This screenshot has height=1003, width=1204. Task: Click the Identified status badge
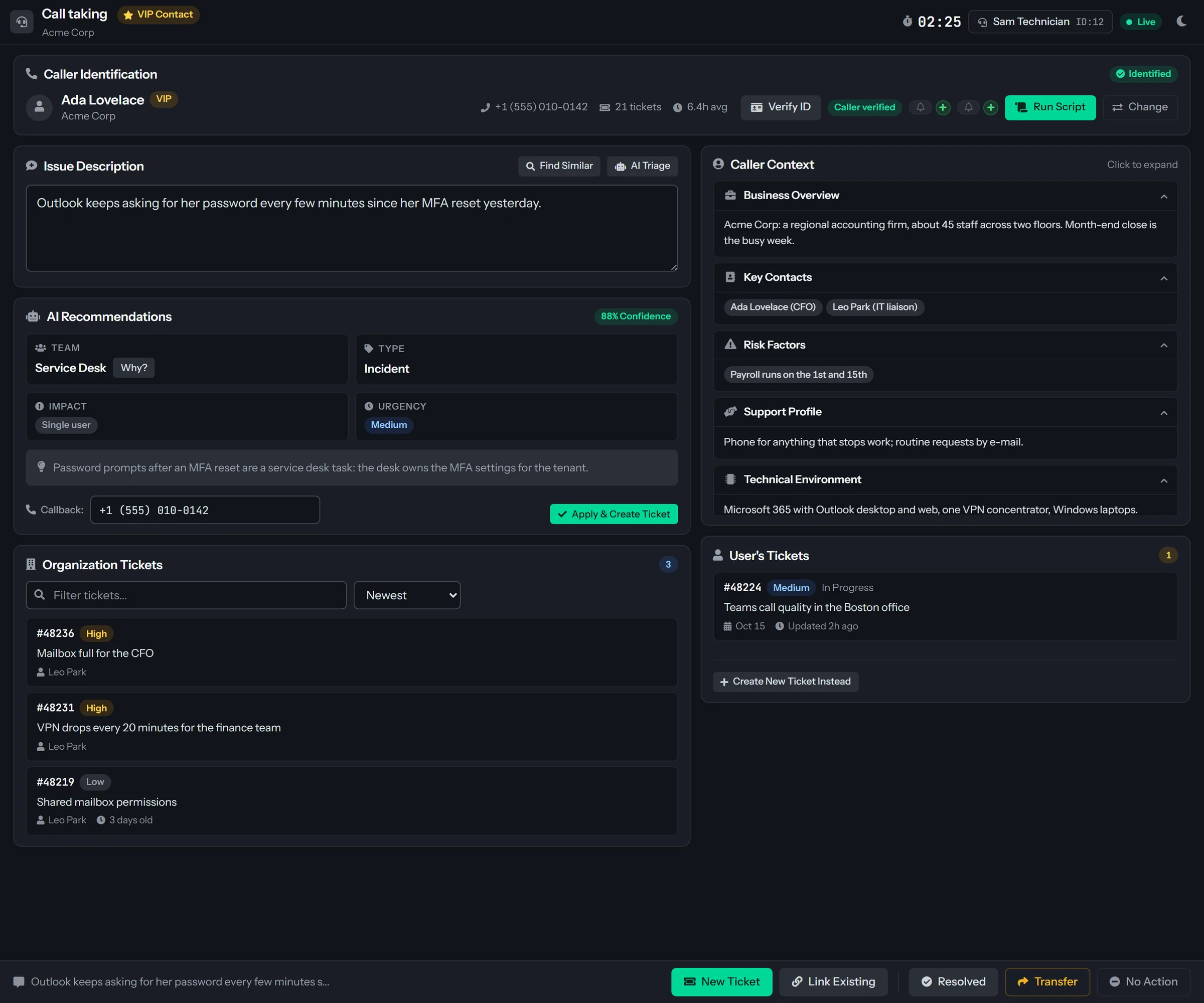1143,74
